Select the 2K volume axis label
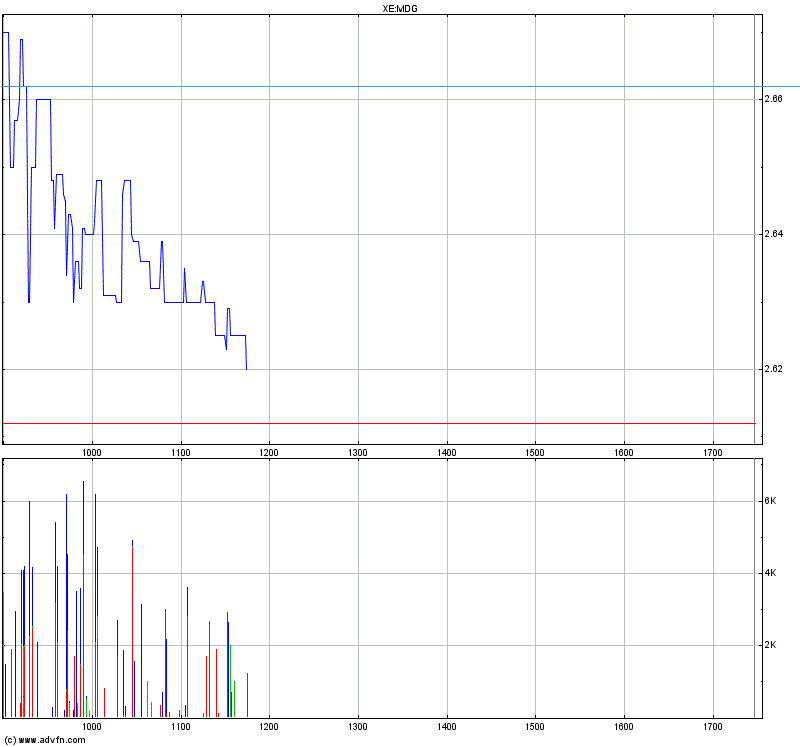 pos(770,645)
